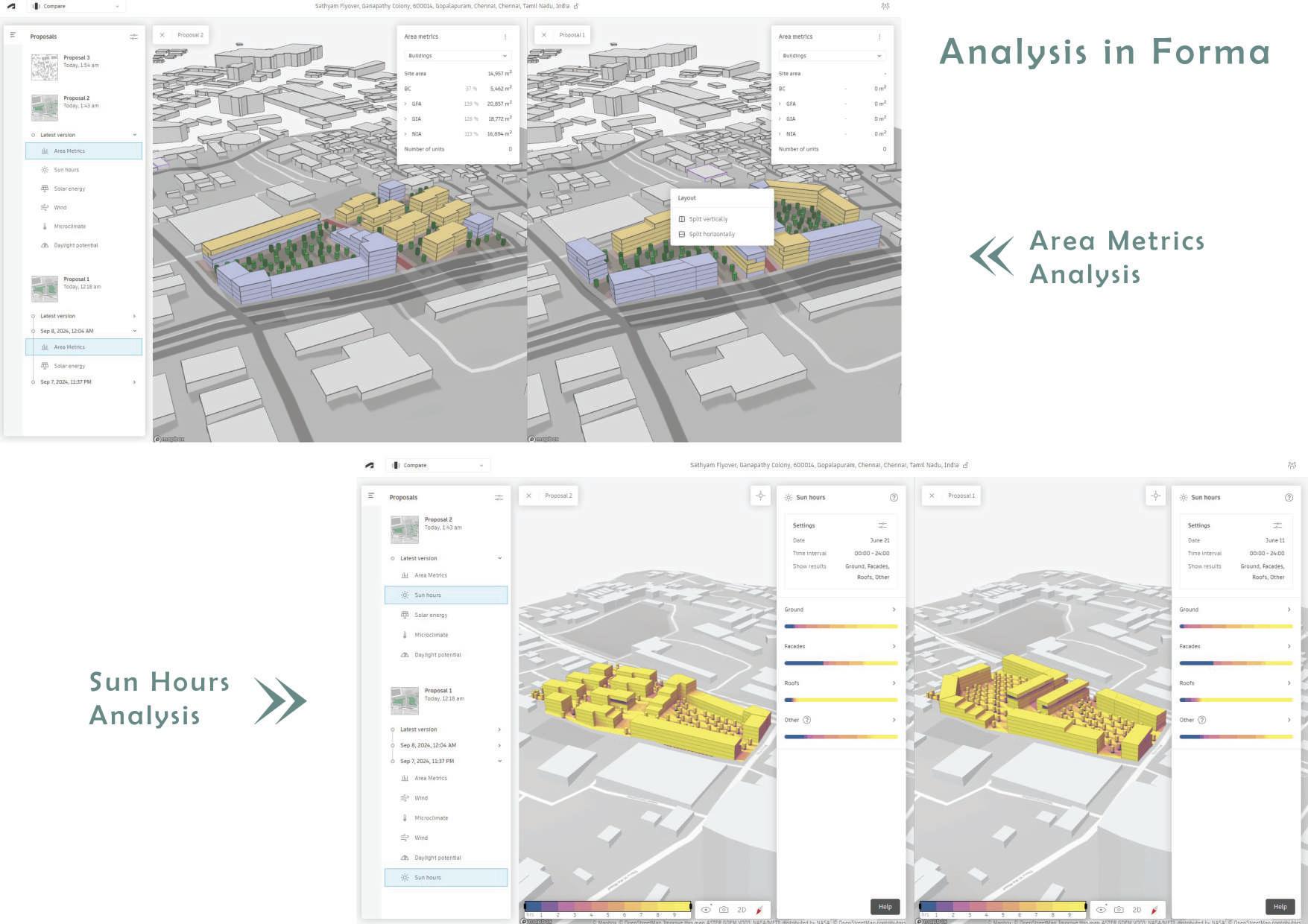Viewport: 1308px width, 924px height.
Task: Click locate target icon in Proposal 1 sun view
Action: point(1155,496)
